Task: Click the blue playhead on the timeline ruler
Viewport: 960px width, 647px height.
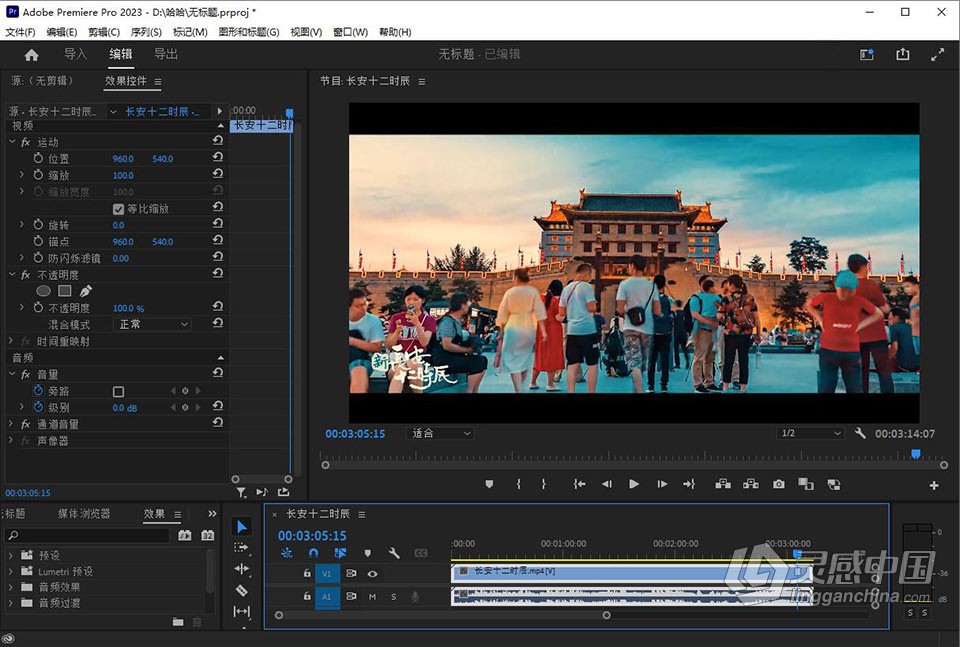Action: (x=797, y=551)
